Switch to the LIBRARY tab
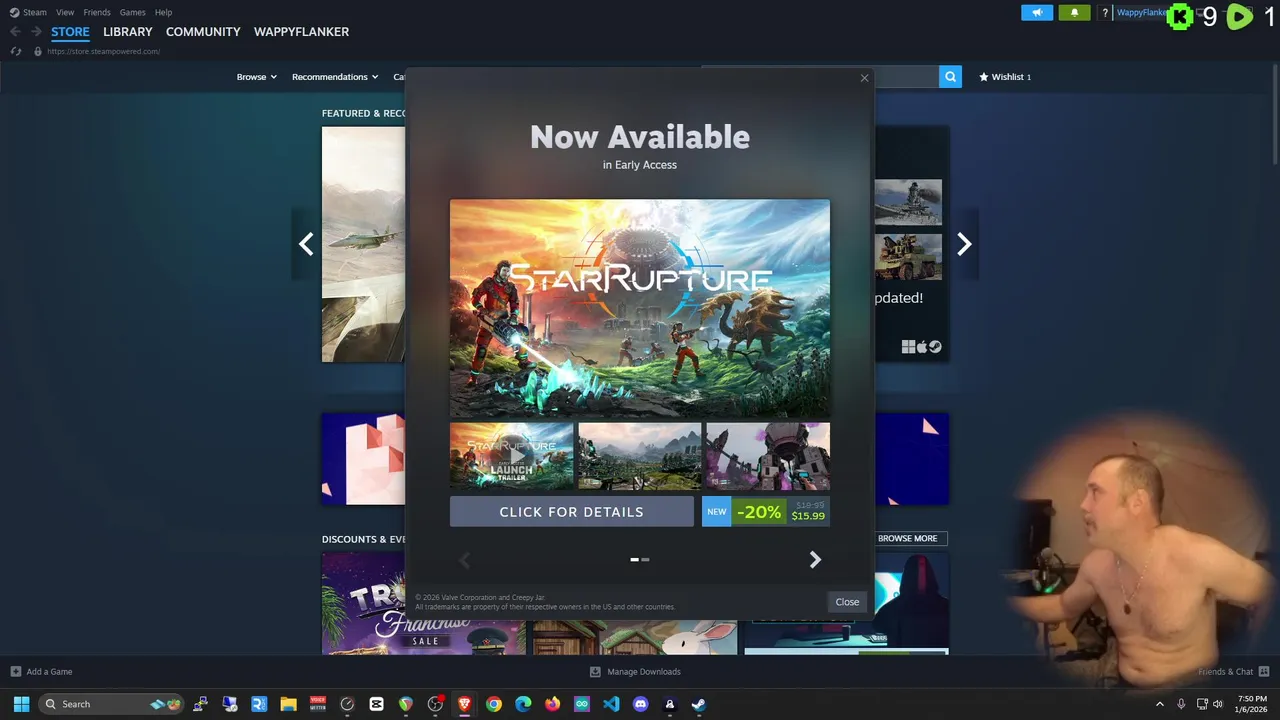Image resolution: width=1280 pixels, height=720 pixels. (x=128, y=32)
